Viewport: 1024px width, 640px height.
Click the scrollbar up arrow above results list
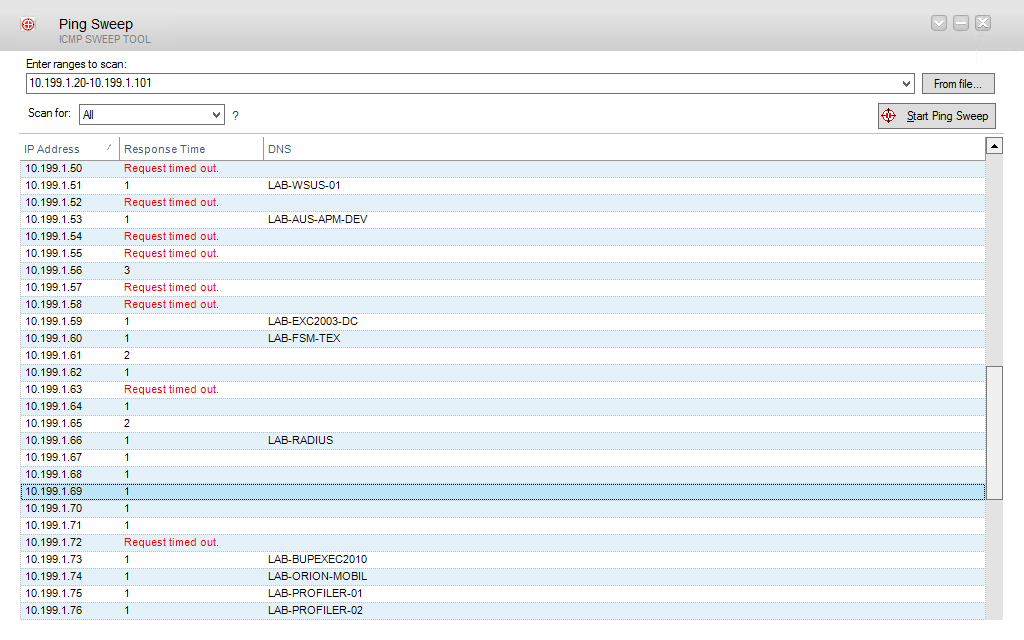tap(994, 144)
